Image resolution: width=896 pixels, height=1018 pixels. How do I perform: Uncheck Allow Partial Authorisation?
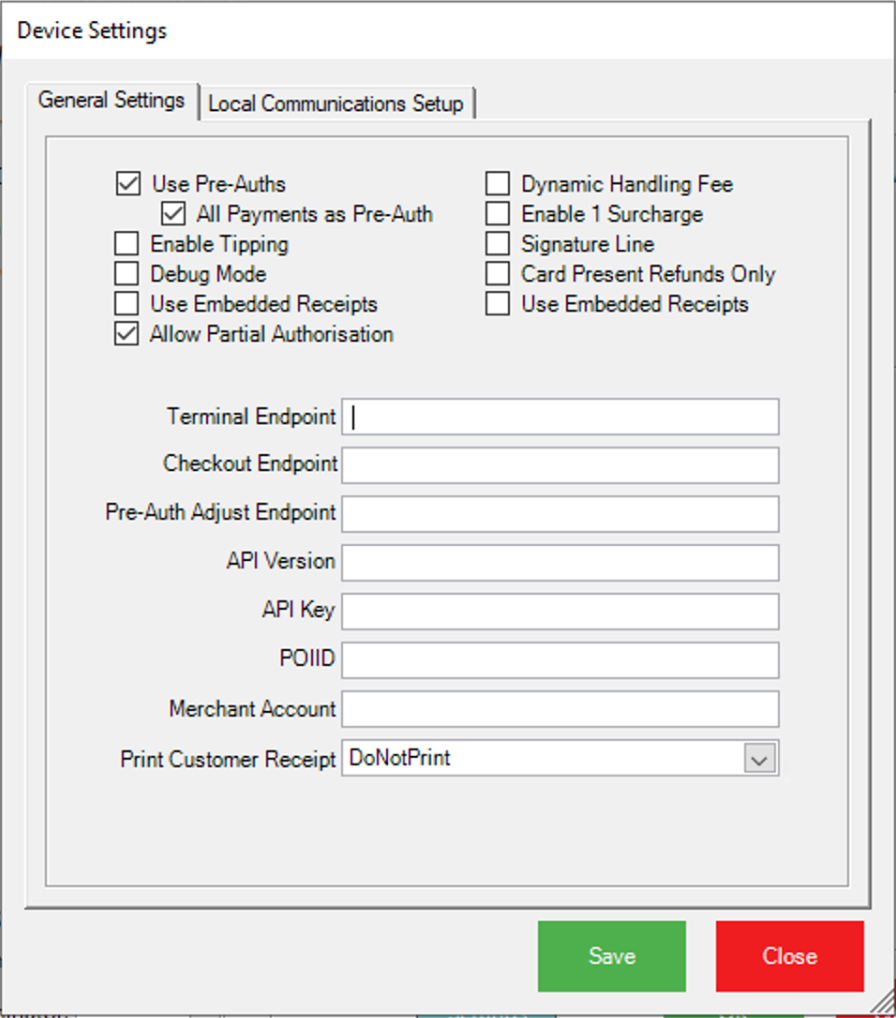pyautogui.click(x=127, y=334)
